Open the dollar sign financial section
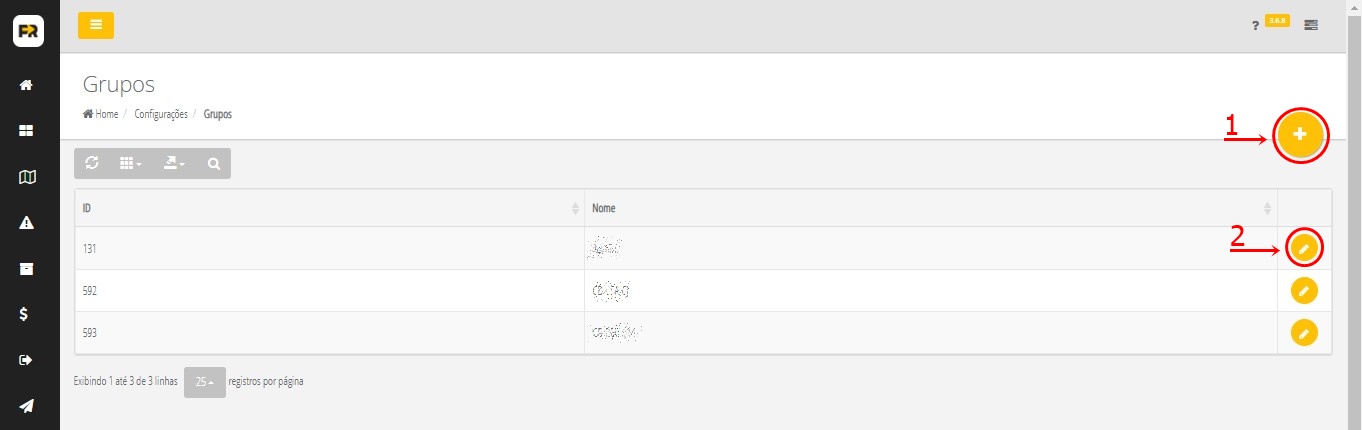Image resolution: width=1362 pixels, height=430 pixels. (28, 314)
